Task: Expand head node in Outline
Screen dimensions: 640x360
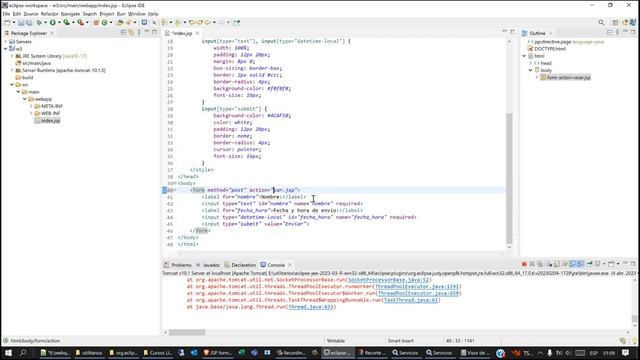Action: pyautogui.click(x=531, y=63)
